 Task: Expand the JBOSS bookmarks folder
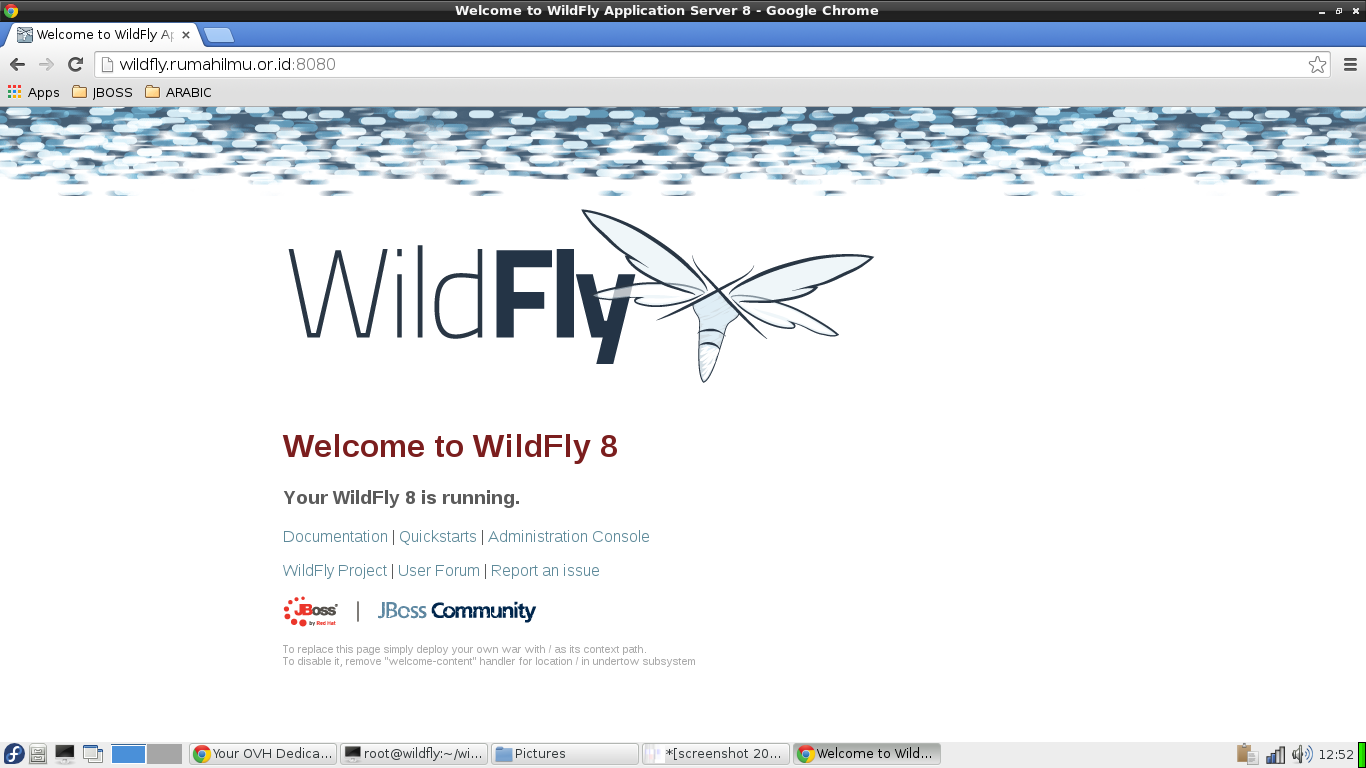tap(102, 92)
